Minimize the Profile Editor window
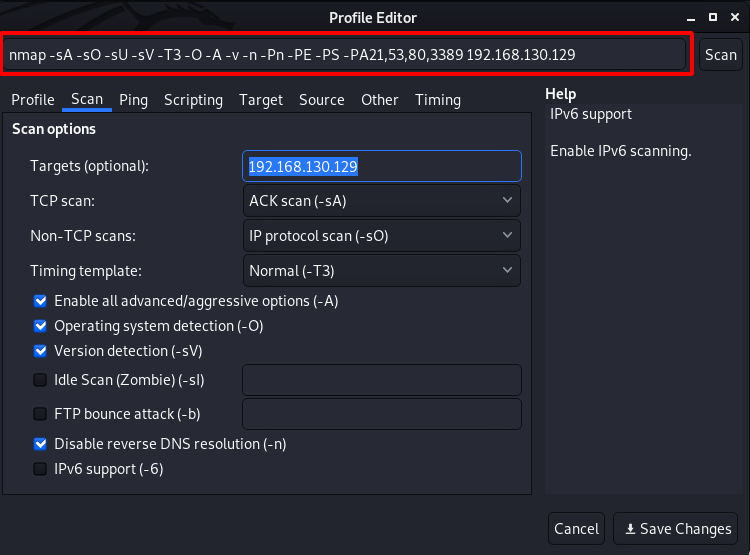 691,18
